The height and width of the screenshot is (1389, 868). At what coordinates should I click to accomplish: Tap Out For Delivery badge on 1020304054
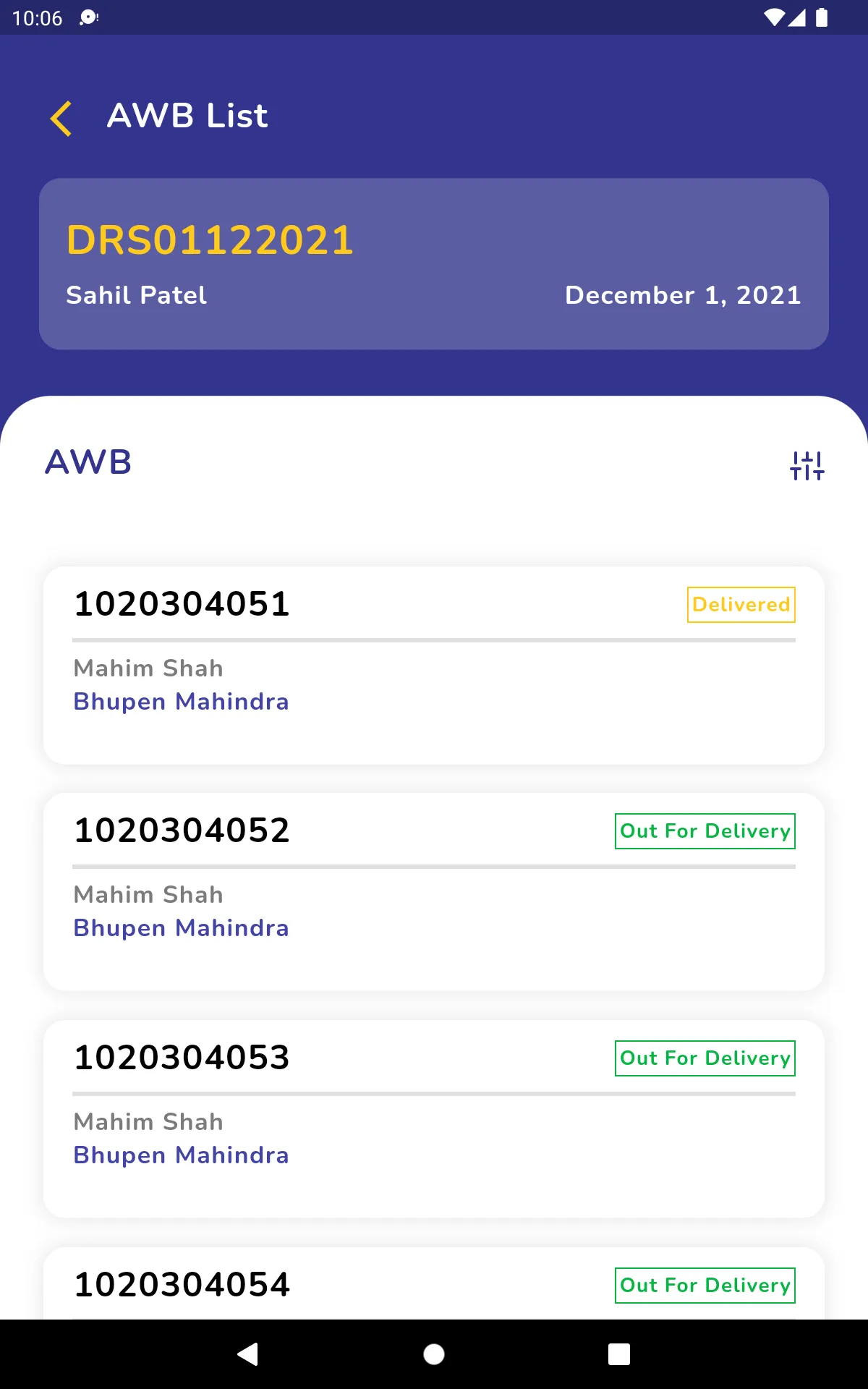(x=705, y=1285)
